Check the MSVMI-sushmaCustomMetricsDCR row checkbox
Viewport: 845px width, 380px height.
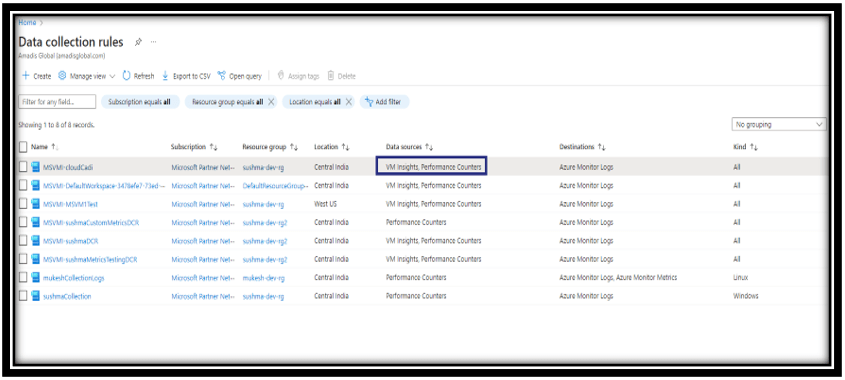coord(23,222)
